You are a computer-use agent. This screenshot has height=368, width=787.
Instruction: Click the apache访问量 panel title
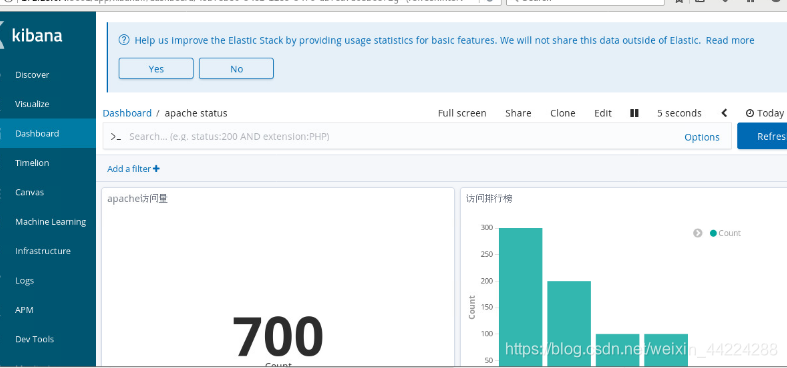pyautogui.click(x=138, y=199)
